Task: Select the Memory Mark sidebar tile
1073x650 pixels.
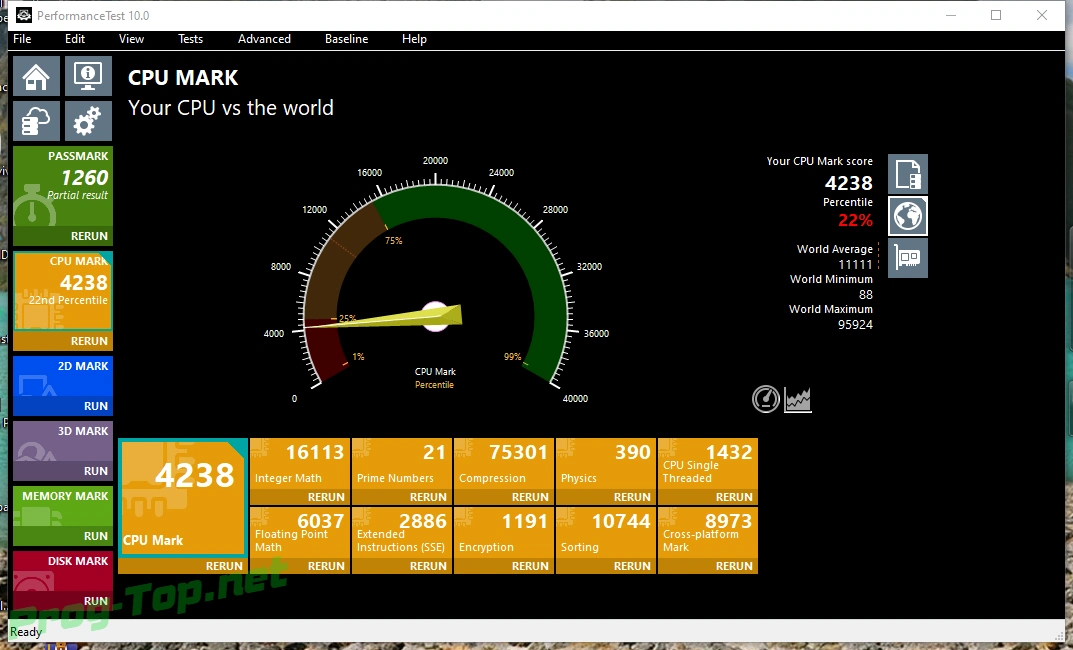Action: coord(63,506)
